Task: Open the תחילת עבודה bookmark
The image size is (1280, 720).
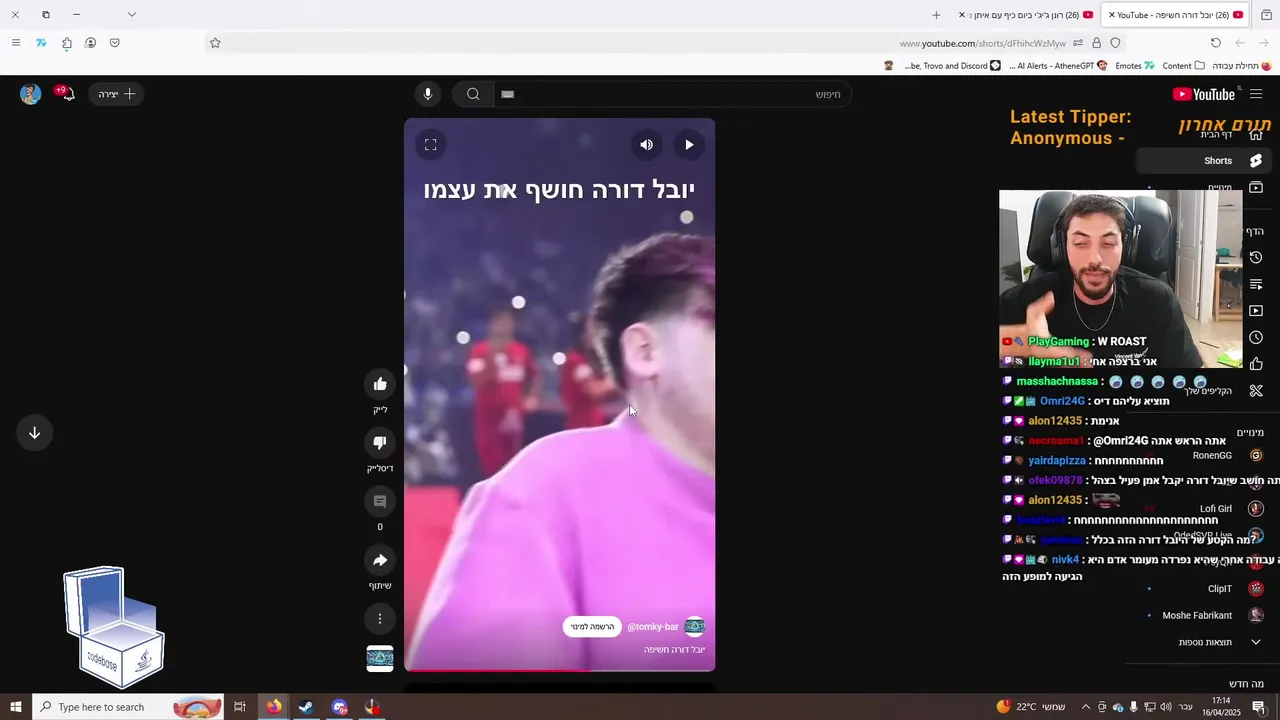Action: [x=1242, y=66]
